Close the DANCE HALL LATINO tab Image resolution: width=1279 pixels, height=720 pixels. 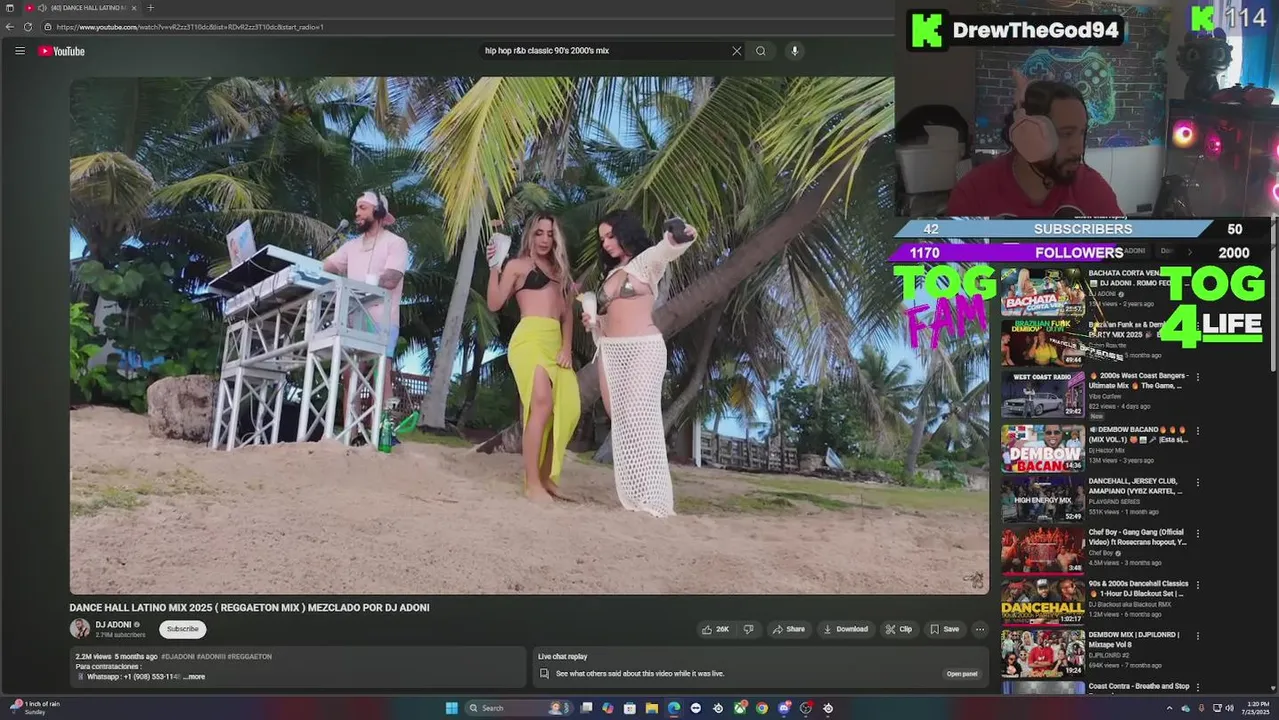tap(135, 8)
